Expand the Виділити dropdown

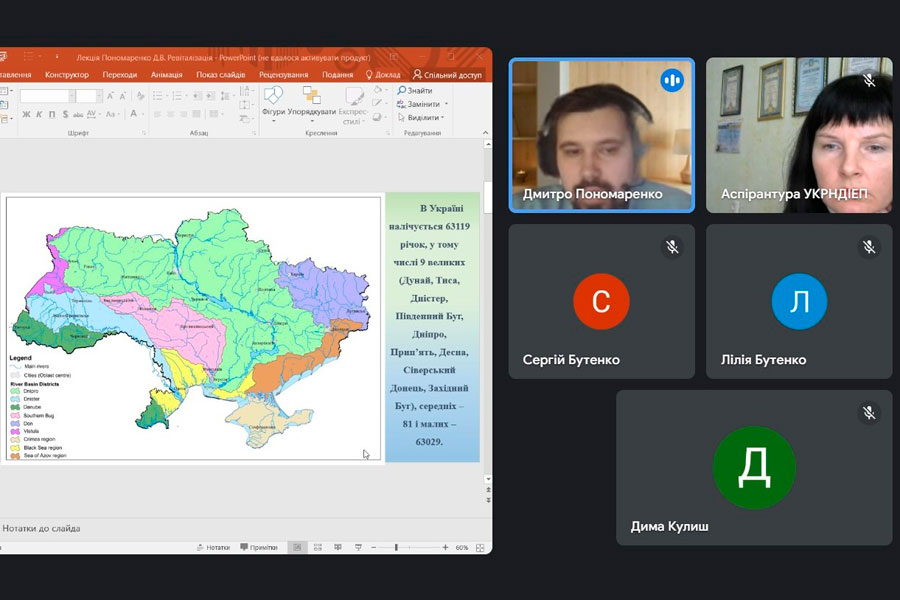tap(444, 117)
